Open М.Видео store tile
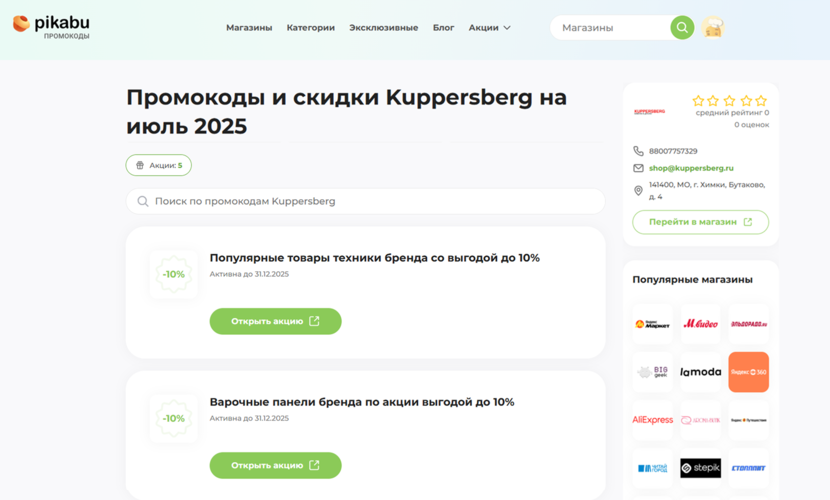This screenshot has width=830, height=500. [700, 324]
